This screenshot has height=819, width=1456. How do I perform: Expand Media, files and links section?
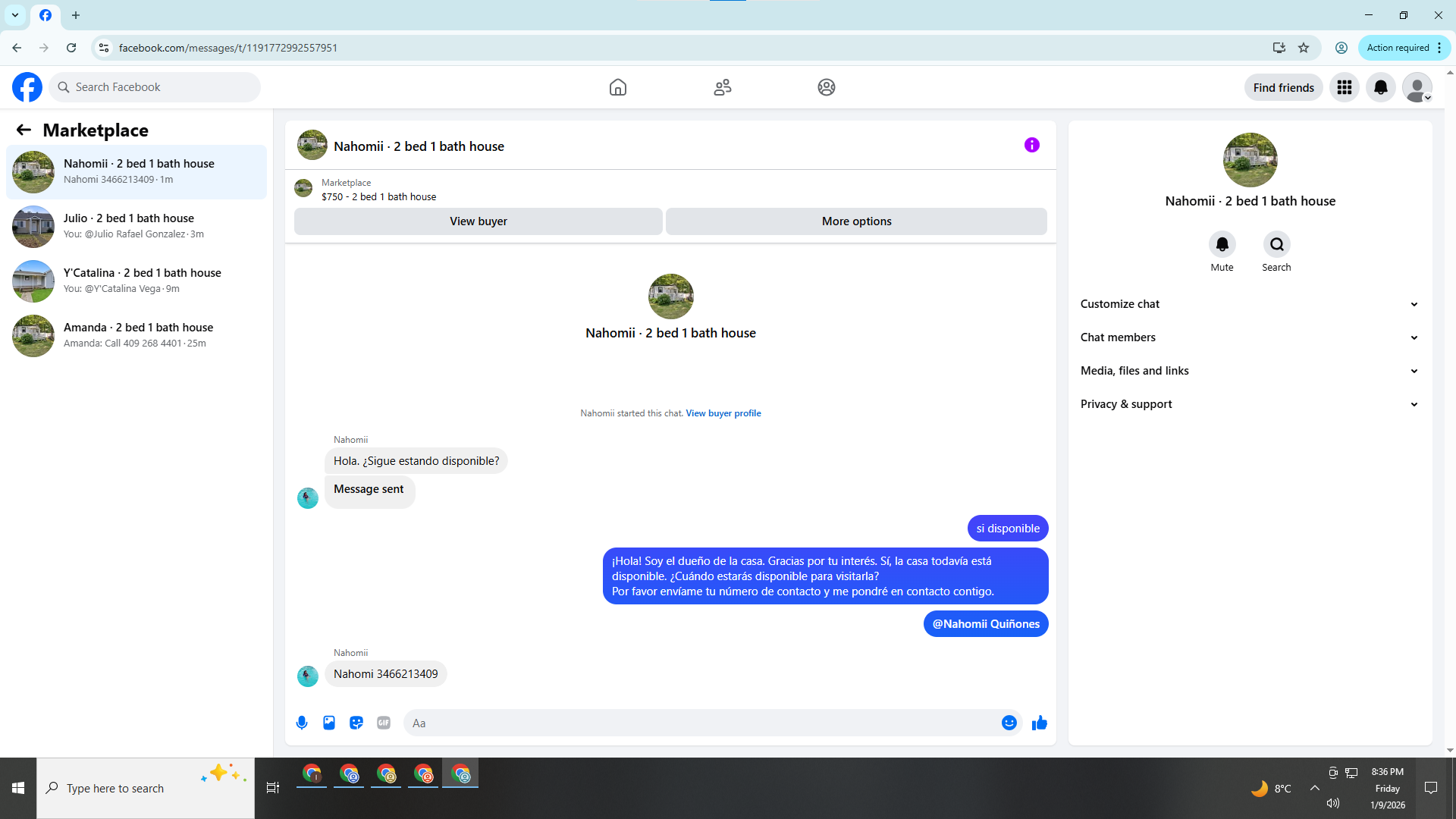pyautogui.click(x=1249, y=371)
